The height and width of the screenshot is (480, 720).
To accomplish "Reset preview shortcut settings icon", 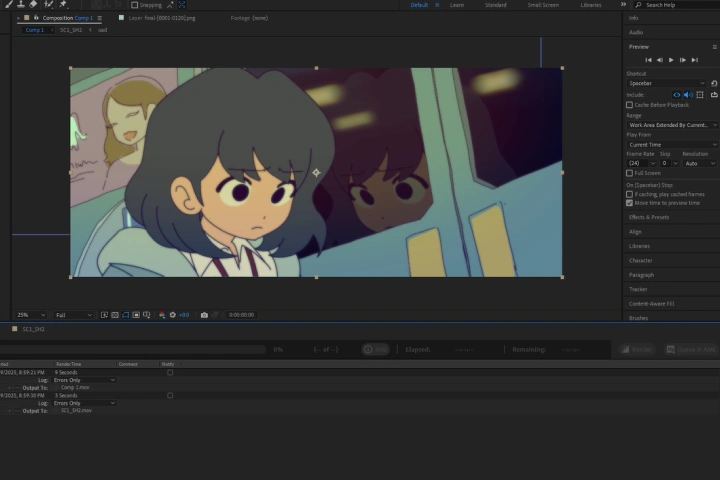I will [714, 83].
